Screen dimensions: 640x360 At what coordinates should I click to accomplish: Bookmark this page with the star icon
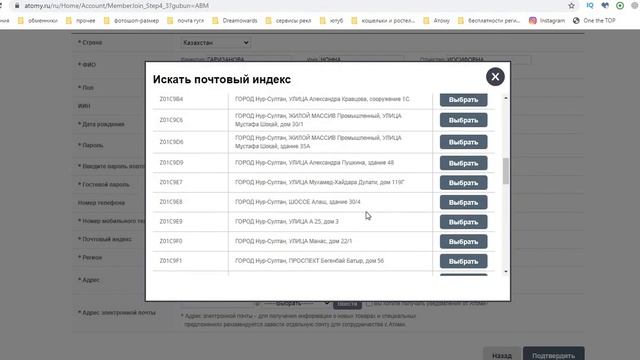click(571, 6)
